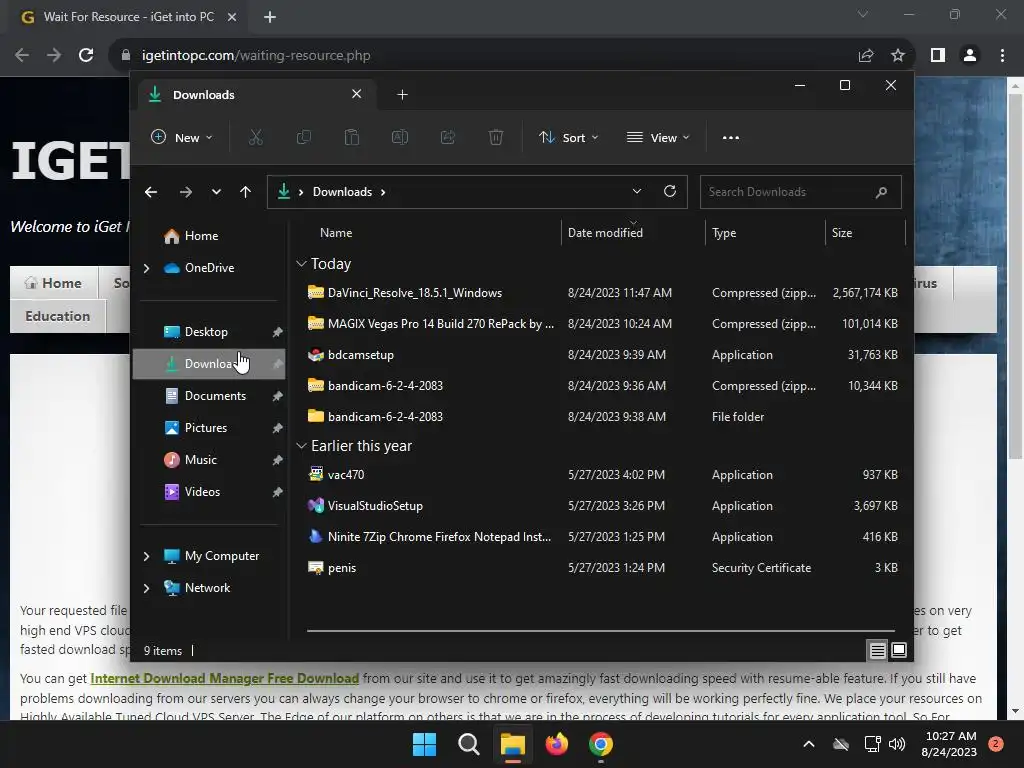This screenshot has width=1024, height=768.
Task: Click the volume icon in system tray
Action: [x=897, y=744]
